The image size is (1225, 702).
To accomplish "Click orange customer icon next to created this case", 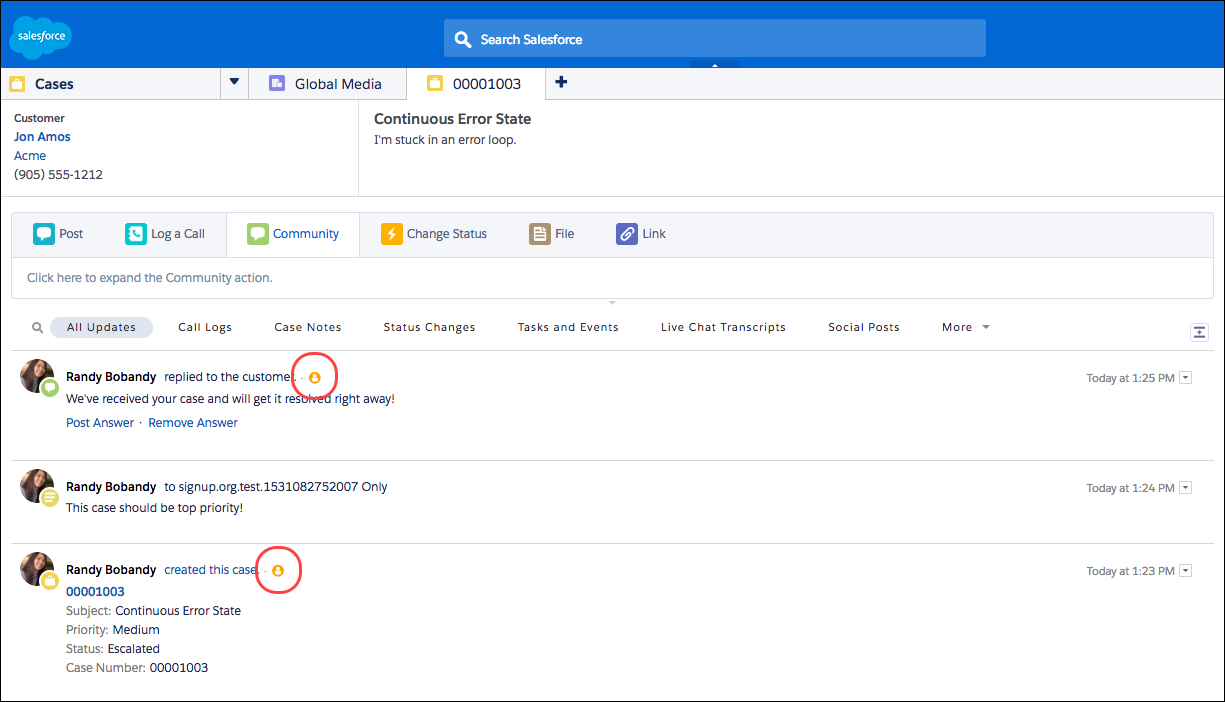I will tap(278, 570).
